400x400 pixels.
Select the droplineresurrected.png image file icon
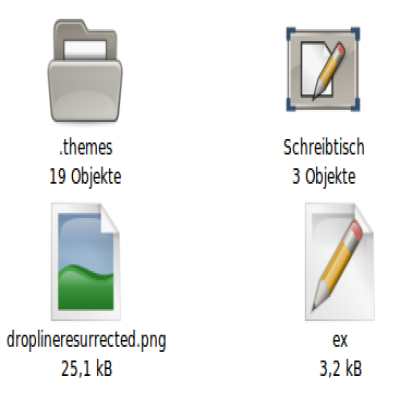click(x=86, y=262)
